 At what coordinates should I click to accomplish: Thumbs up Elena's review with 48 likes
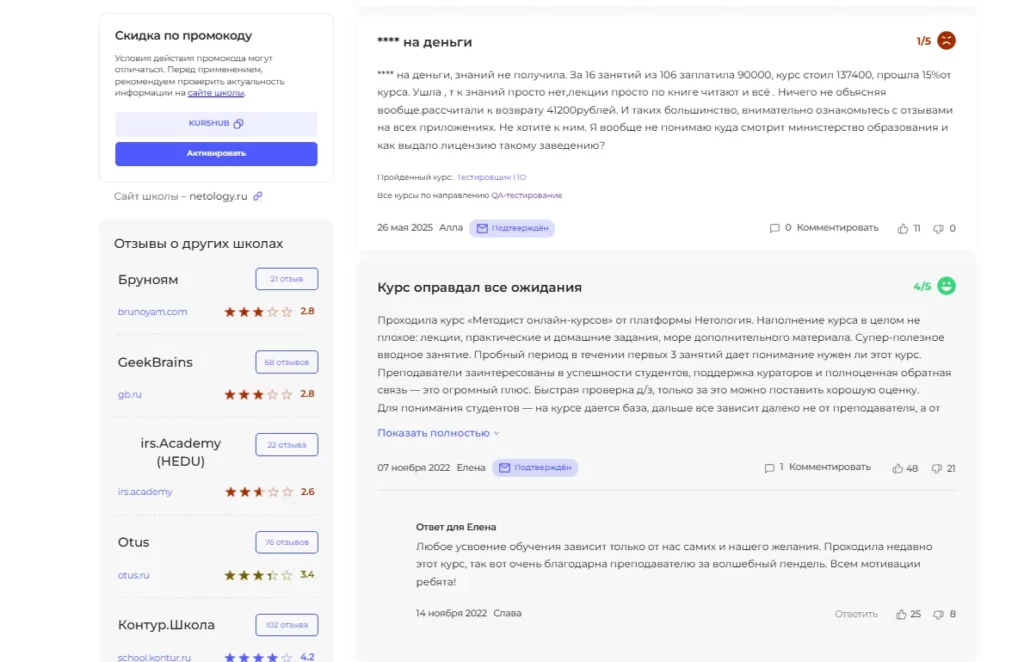pos(898,468)
